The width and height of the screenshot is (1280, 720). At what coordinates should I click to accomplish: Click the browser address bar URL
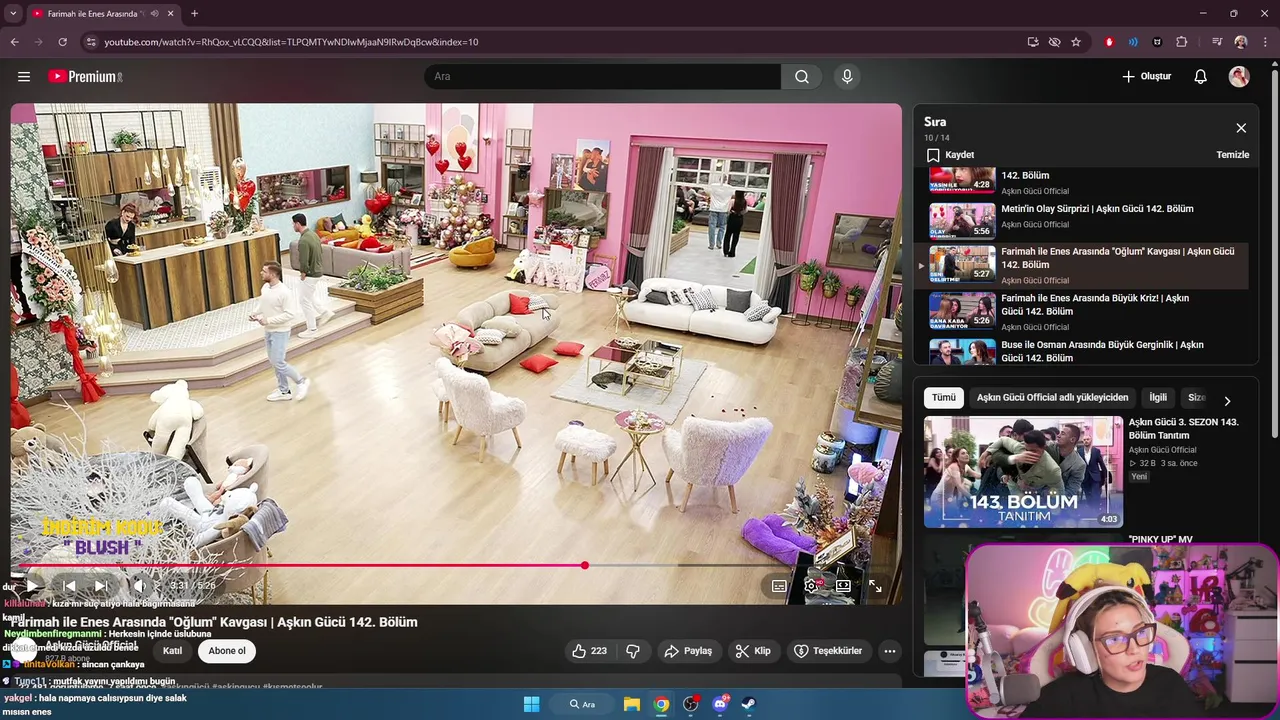point(291,42)
